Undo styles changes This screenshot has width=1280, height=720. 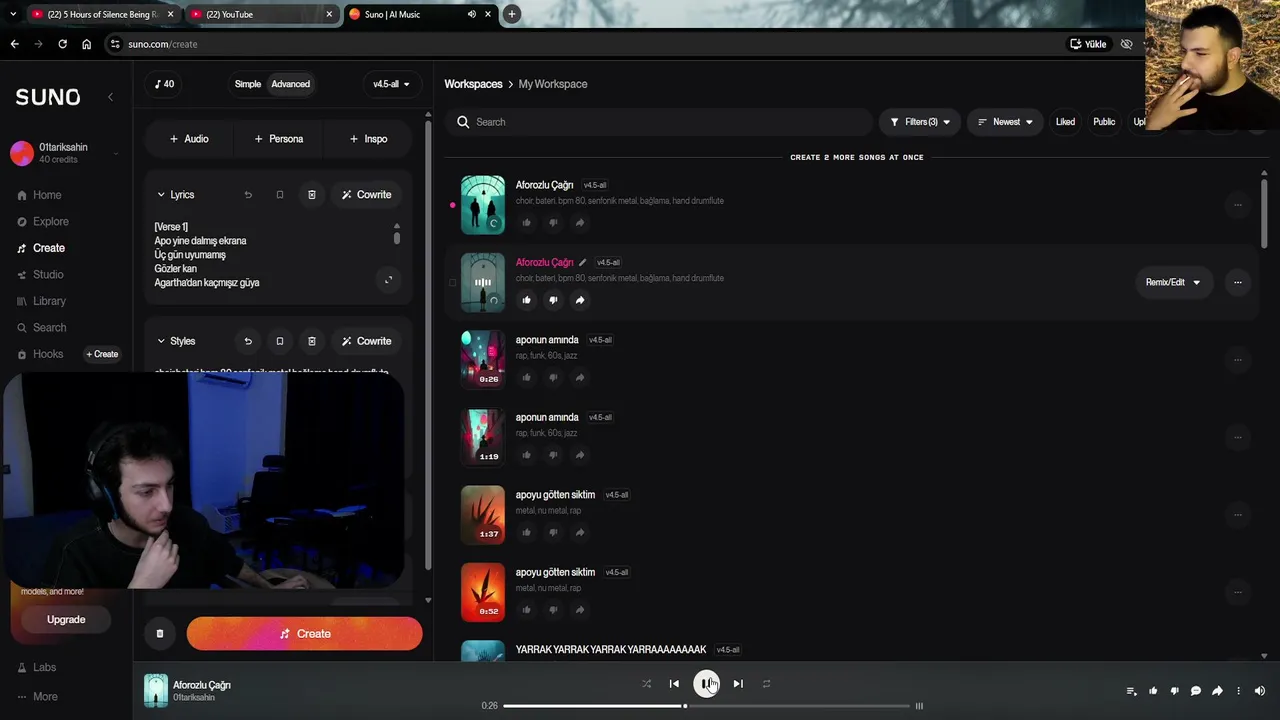(x=248, y=341)
